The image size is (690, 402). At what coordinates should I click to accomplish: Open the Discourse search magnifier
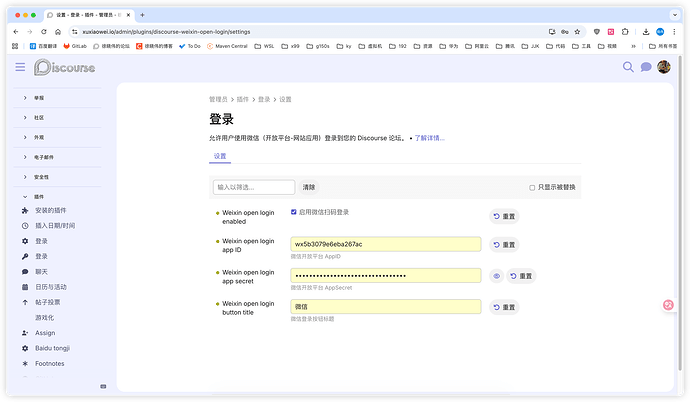click(x=628, y=67)
